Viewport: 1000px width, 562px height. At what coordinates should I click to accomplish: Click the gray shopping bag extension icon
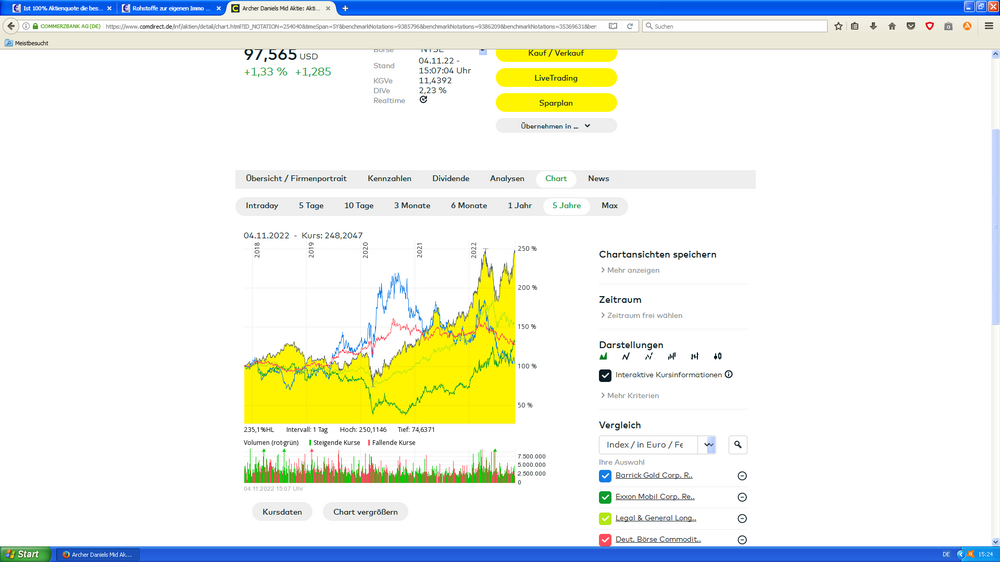point(948,26)
